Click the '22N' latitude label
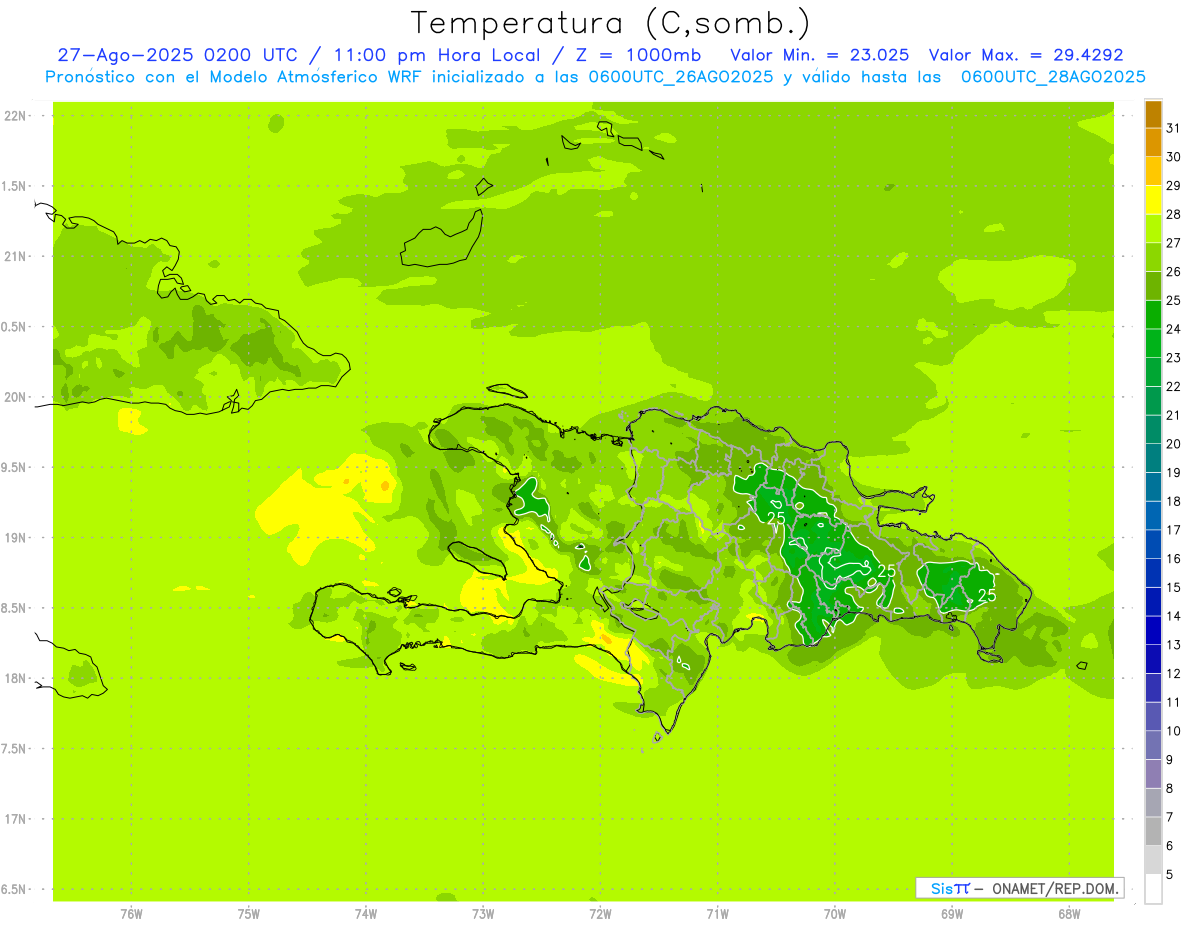This screenshot has height=927, width=1200. 15,116
